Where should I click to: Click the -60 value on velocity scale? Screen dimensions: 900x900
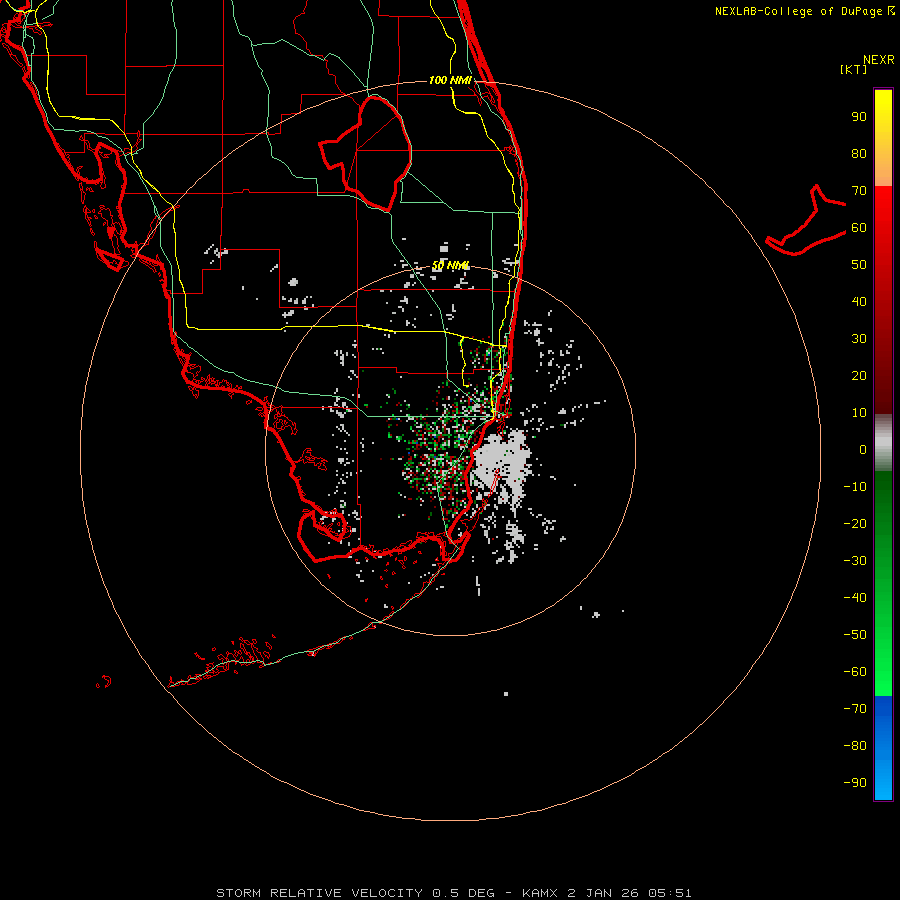[x=855, y=672]
